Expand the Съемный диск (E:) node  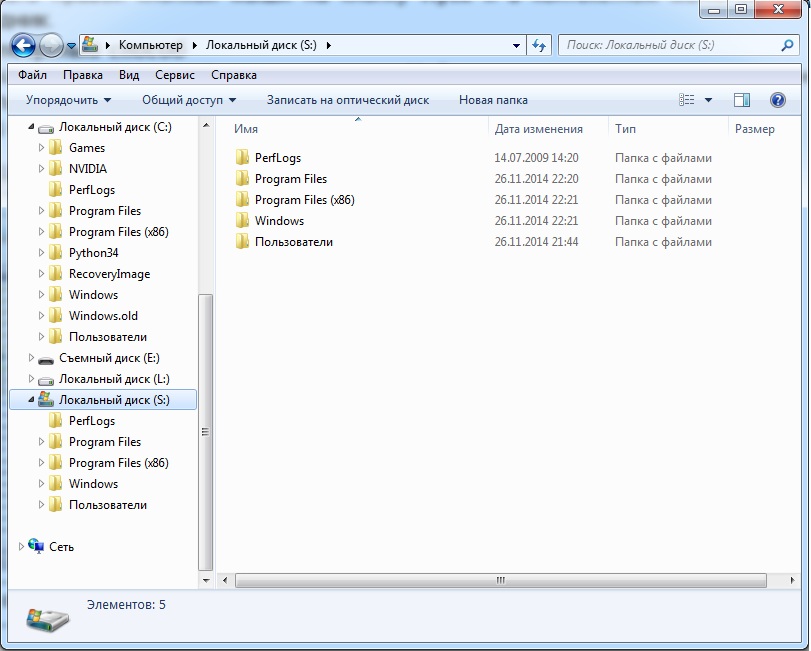click(x=31, y=358)
